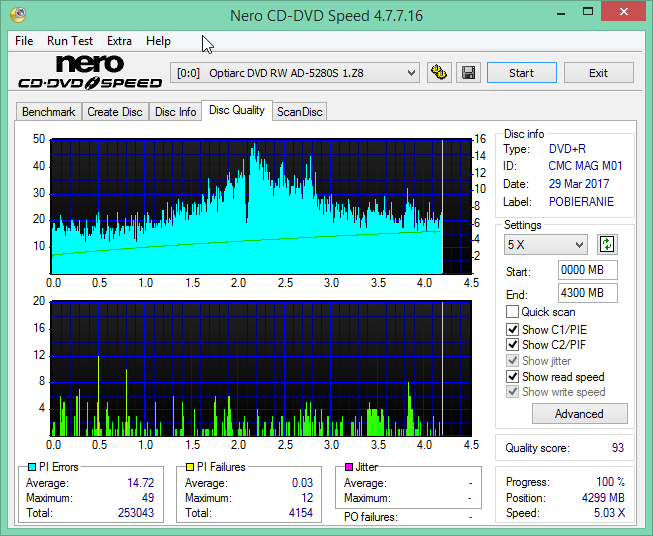
Task: Open the Extra menu
Action: point(119,41)
